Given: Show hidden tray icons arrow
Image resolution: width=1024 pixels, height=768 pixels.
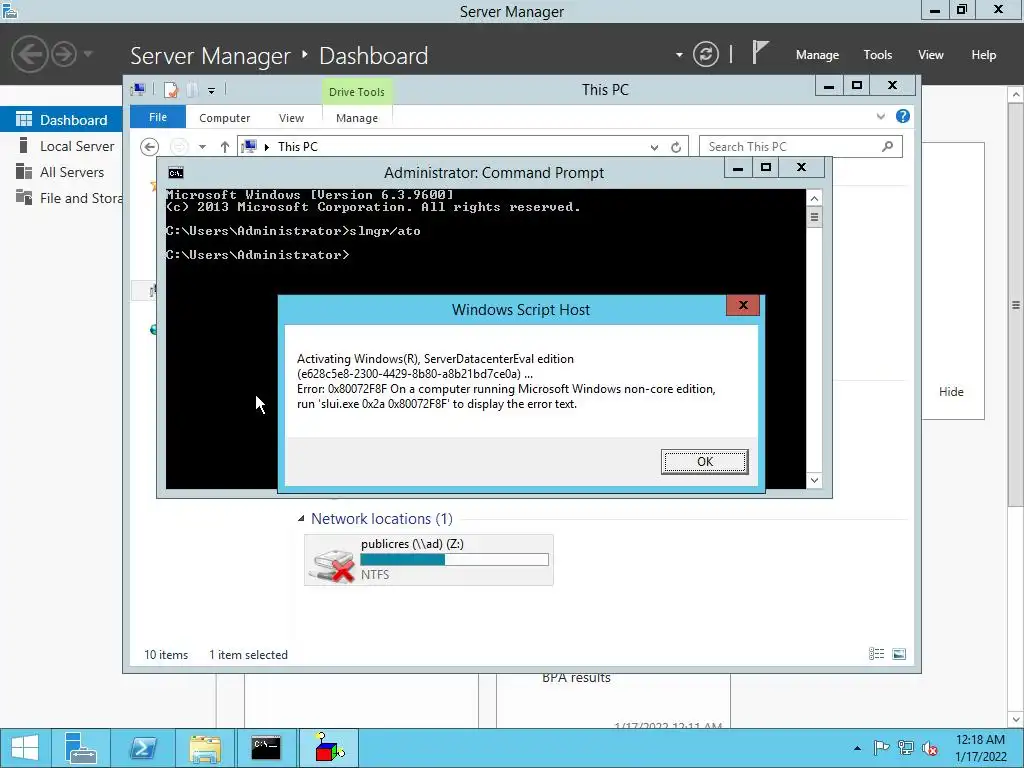Looking at the screenshot, I should (857, 748).
